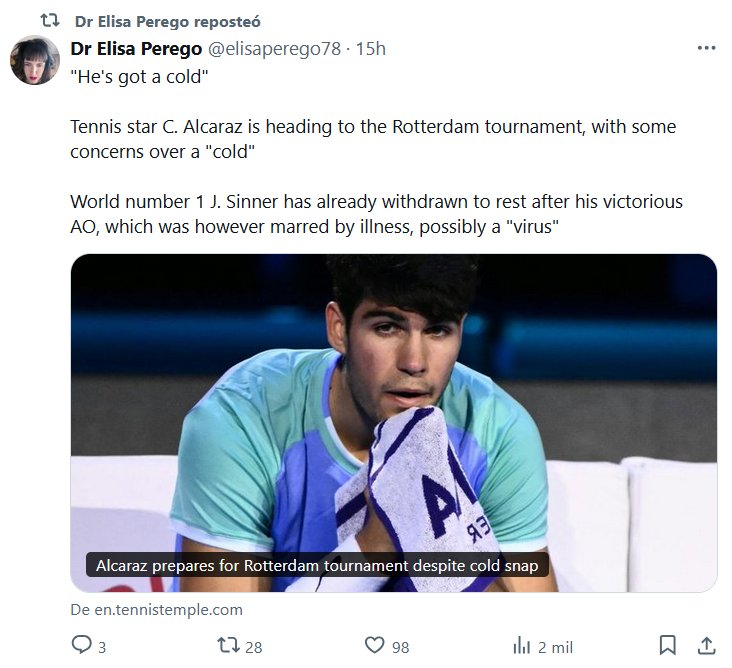Open the Alcaraz article preview image

coord(393,400)
